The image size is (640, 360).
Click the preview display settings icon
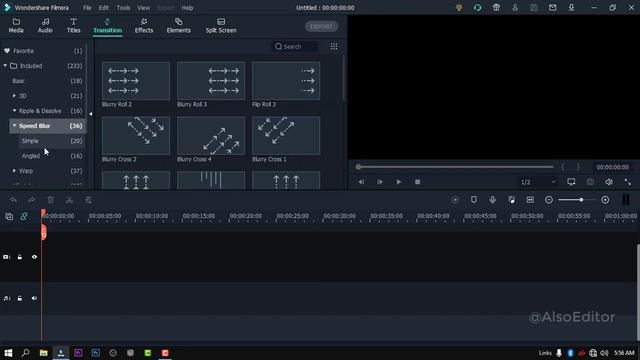[571, 182]
